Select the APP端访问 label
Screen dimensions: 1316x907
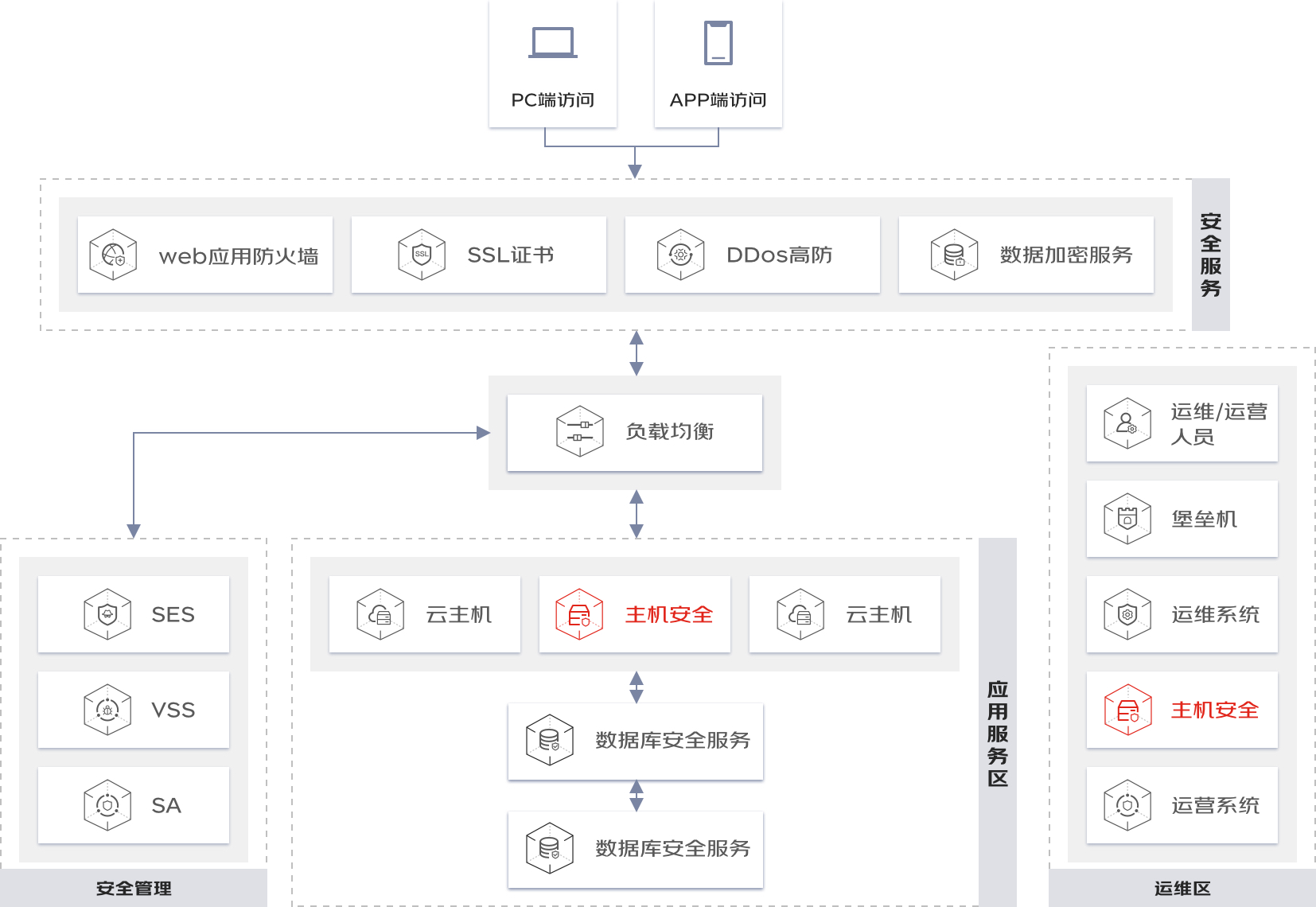[718, 100]
